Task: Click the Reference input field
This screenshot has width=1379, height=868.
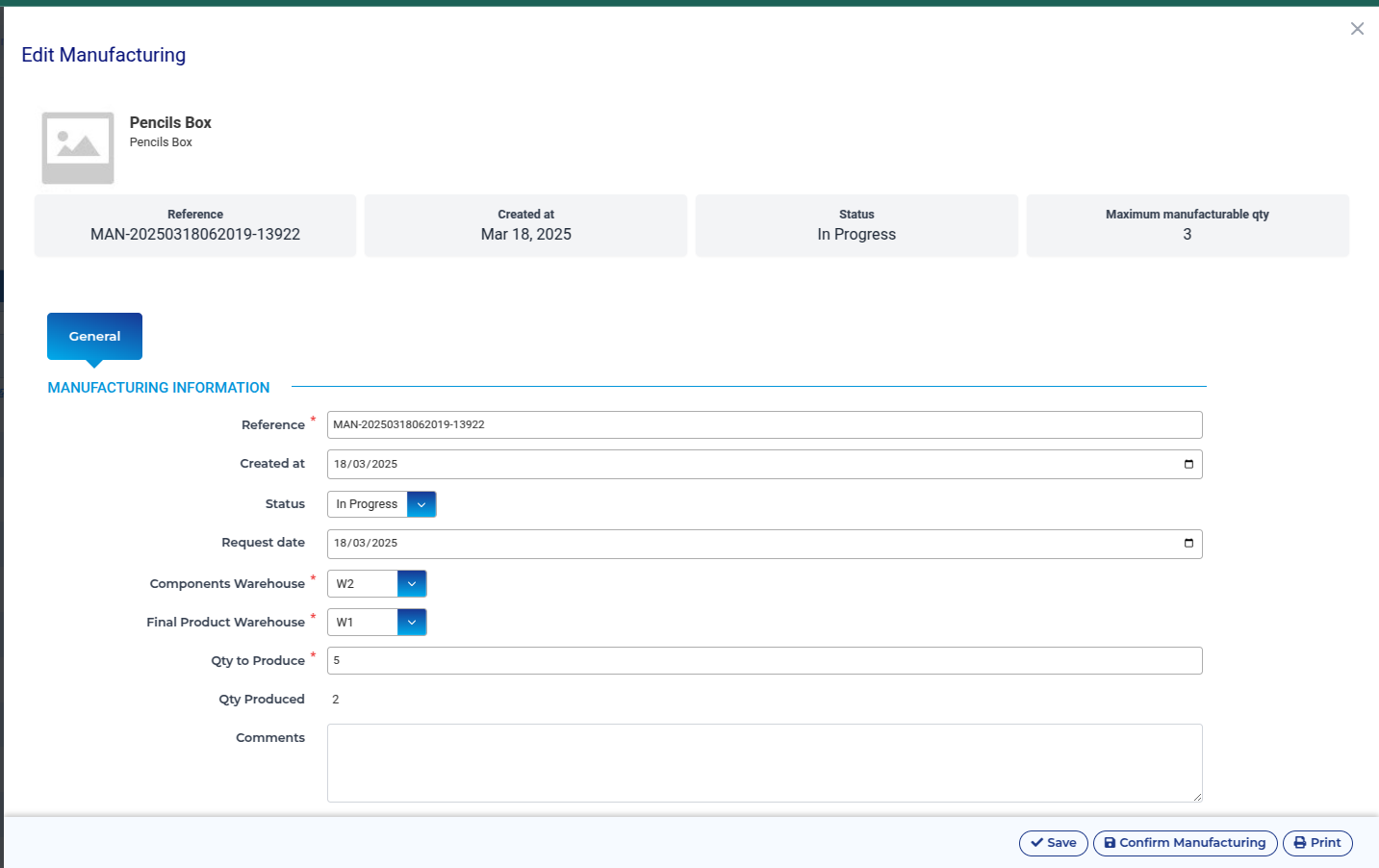Action: point(765,424)
